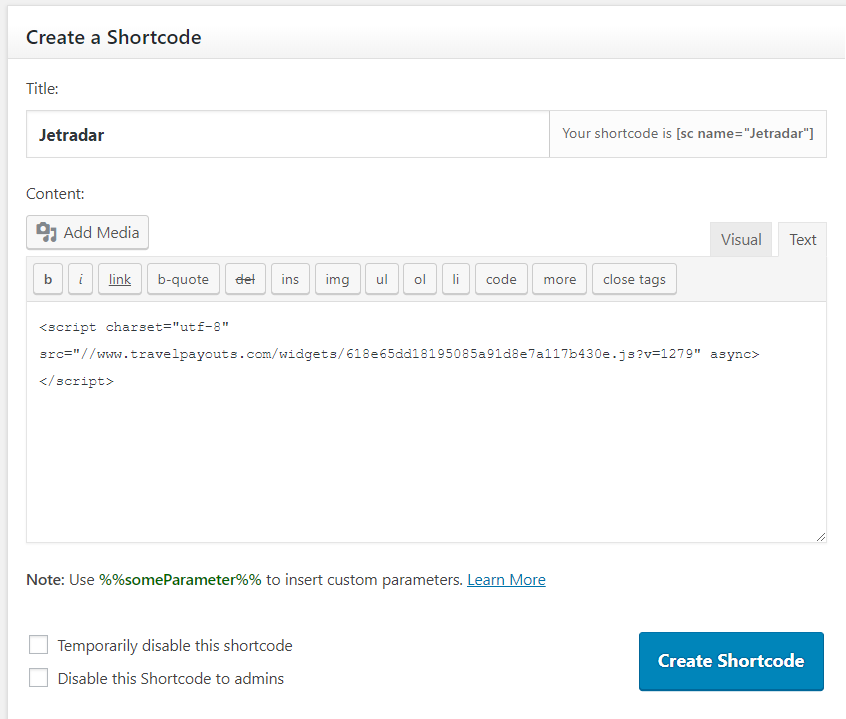Insert ordered list with ol button

coord(420,279)
